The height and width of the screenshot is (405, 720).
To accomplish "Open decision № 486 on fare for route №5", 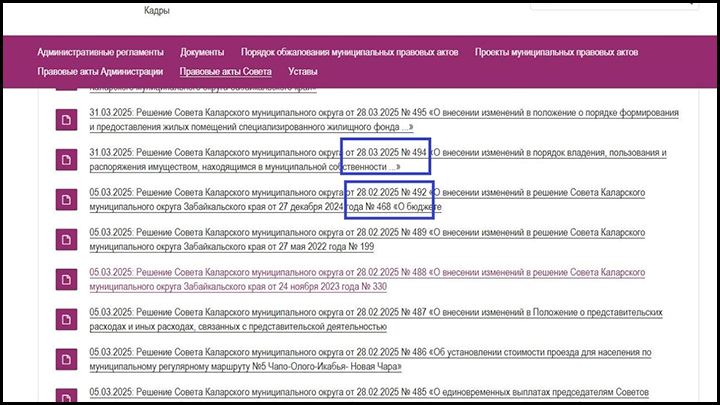I will (x=371, y=359).
